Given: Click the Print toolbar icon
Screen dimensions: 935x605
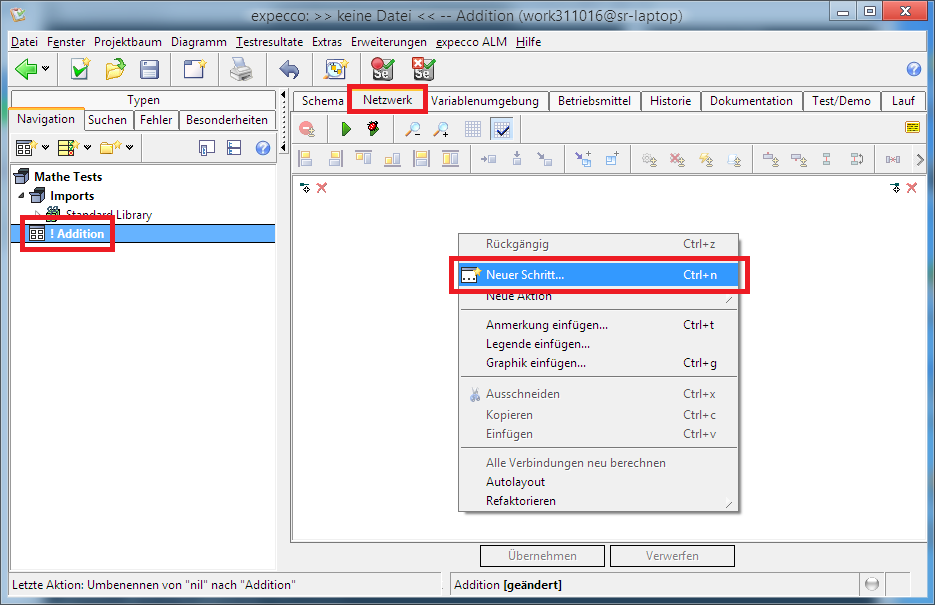Looking at the screenshot, I should tap(241, 69).
